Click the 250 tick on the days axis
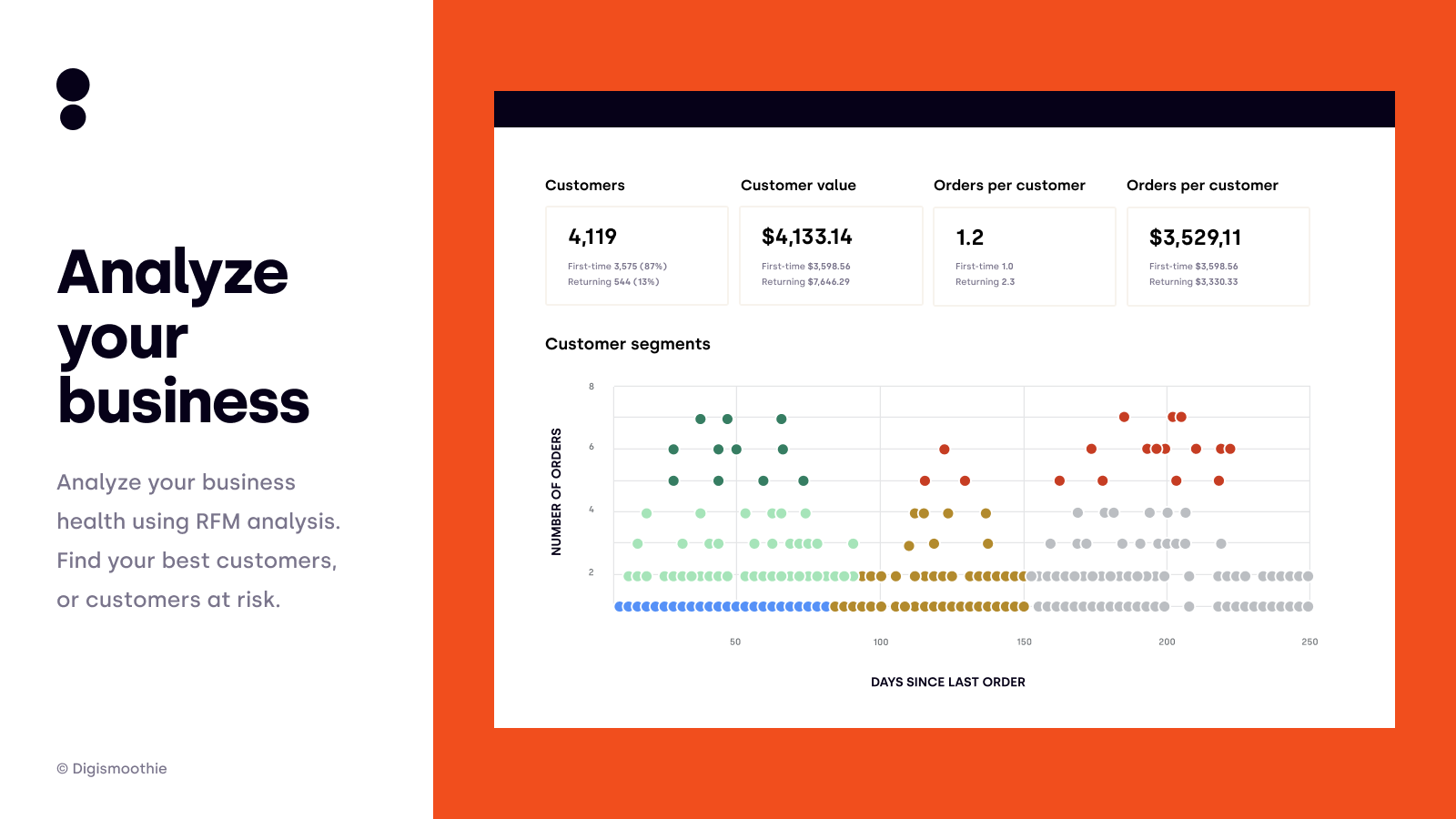 [1309, 642]
